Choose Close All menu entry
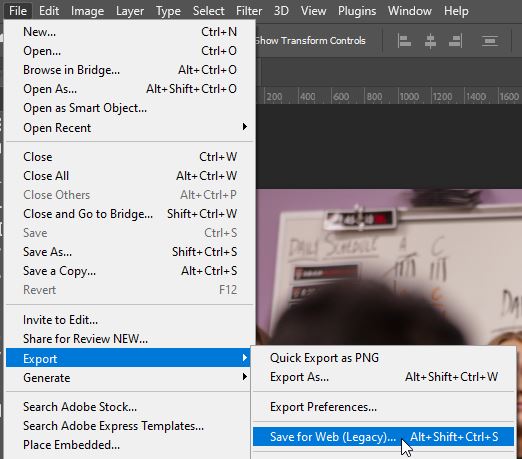Image resolution: width=522 pixels, height=459 pixels. [x=130, y=176]
